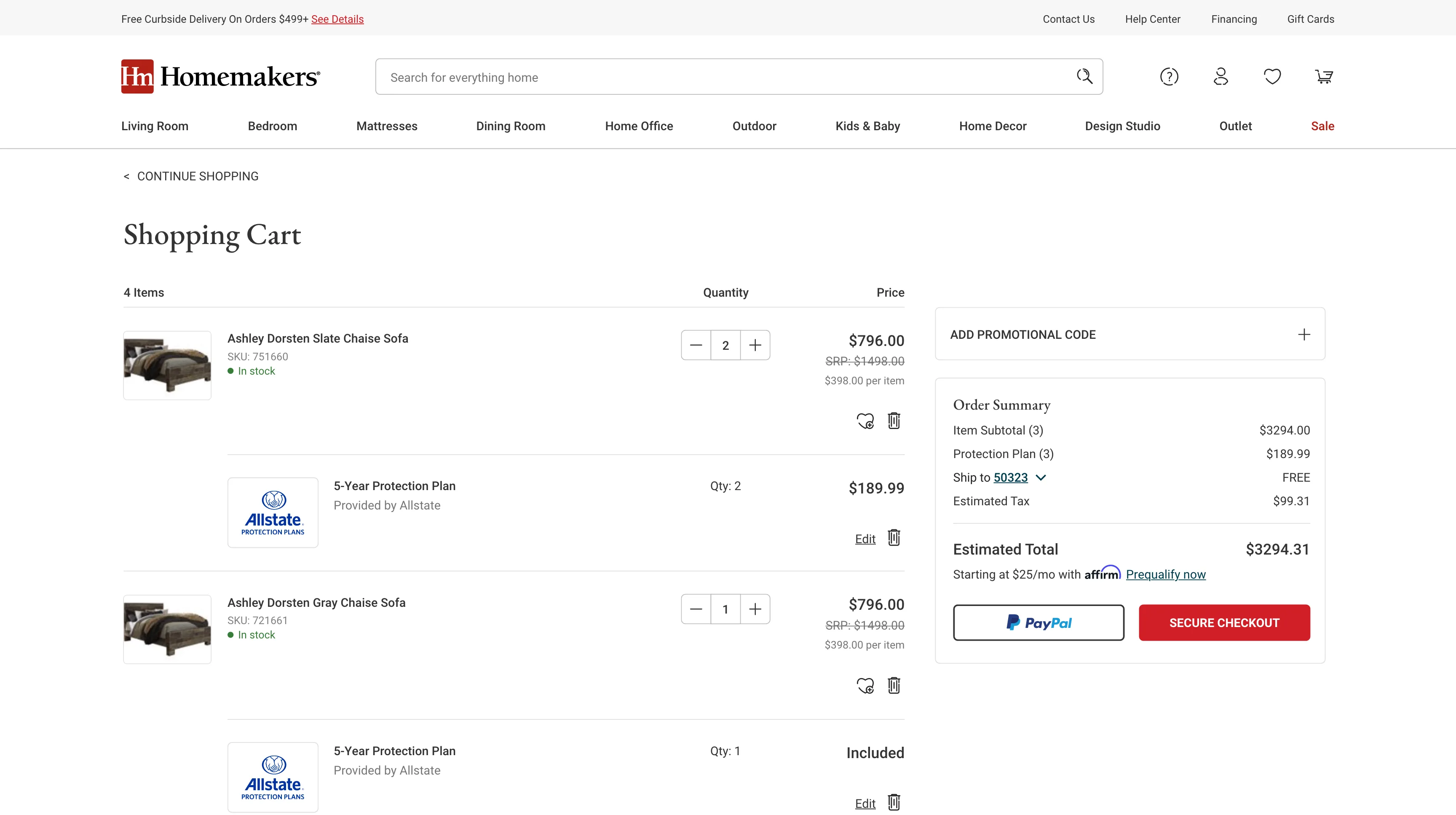This screenshot has height=815, width=1456.
Task: Click the Prequalify now link
Action: (1165, 575)
